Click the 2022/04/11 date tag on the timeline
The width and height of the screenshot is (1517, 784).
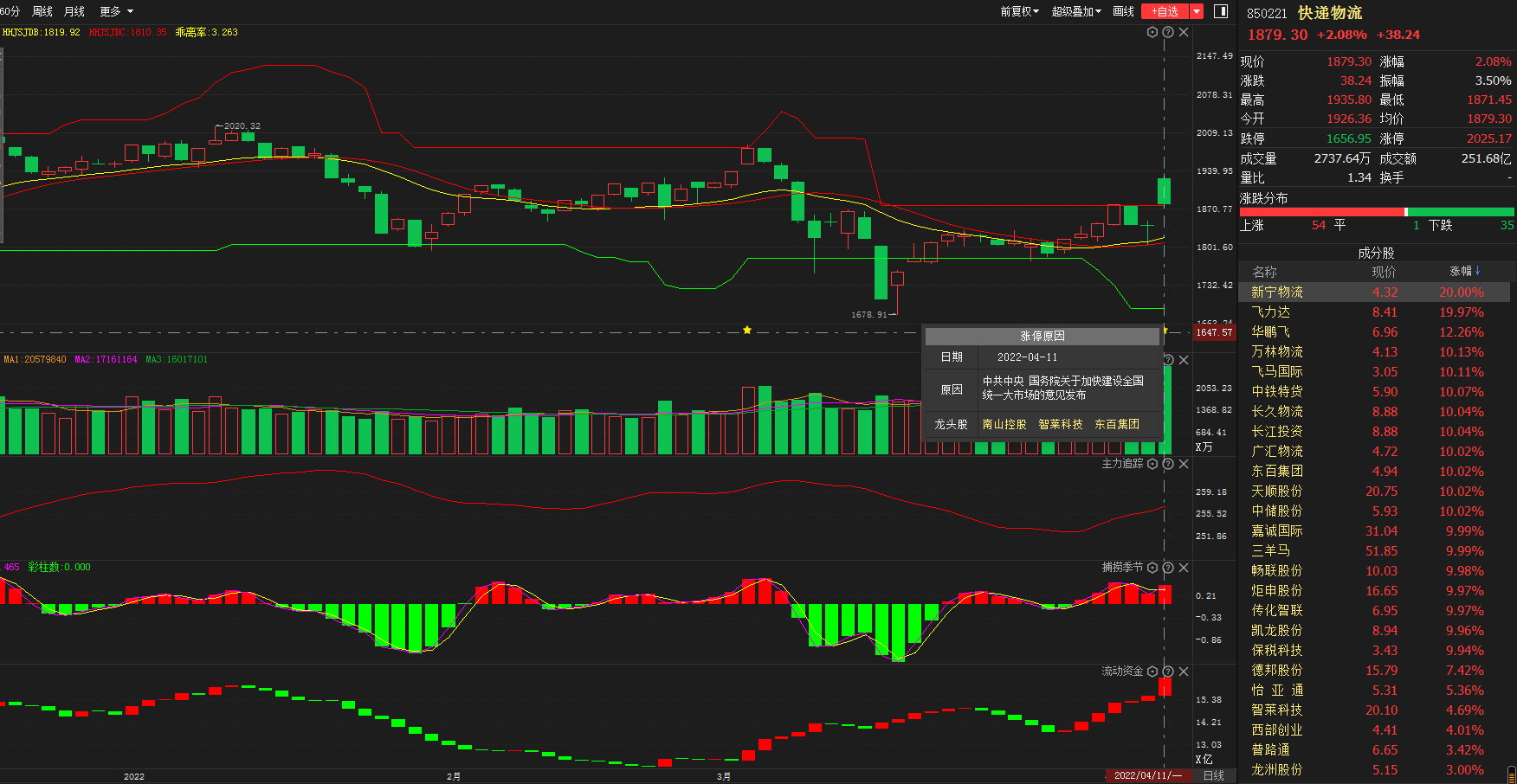click(x=1147, y=775)
